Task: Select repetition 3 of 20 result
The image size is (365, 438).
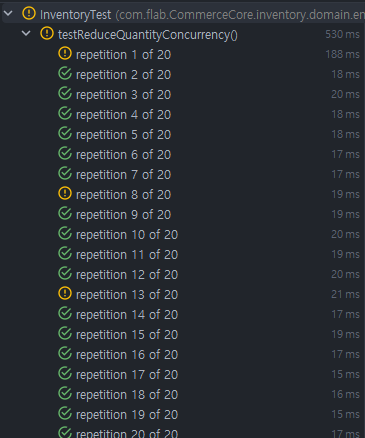Action: tap(182, 94)
